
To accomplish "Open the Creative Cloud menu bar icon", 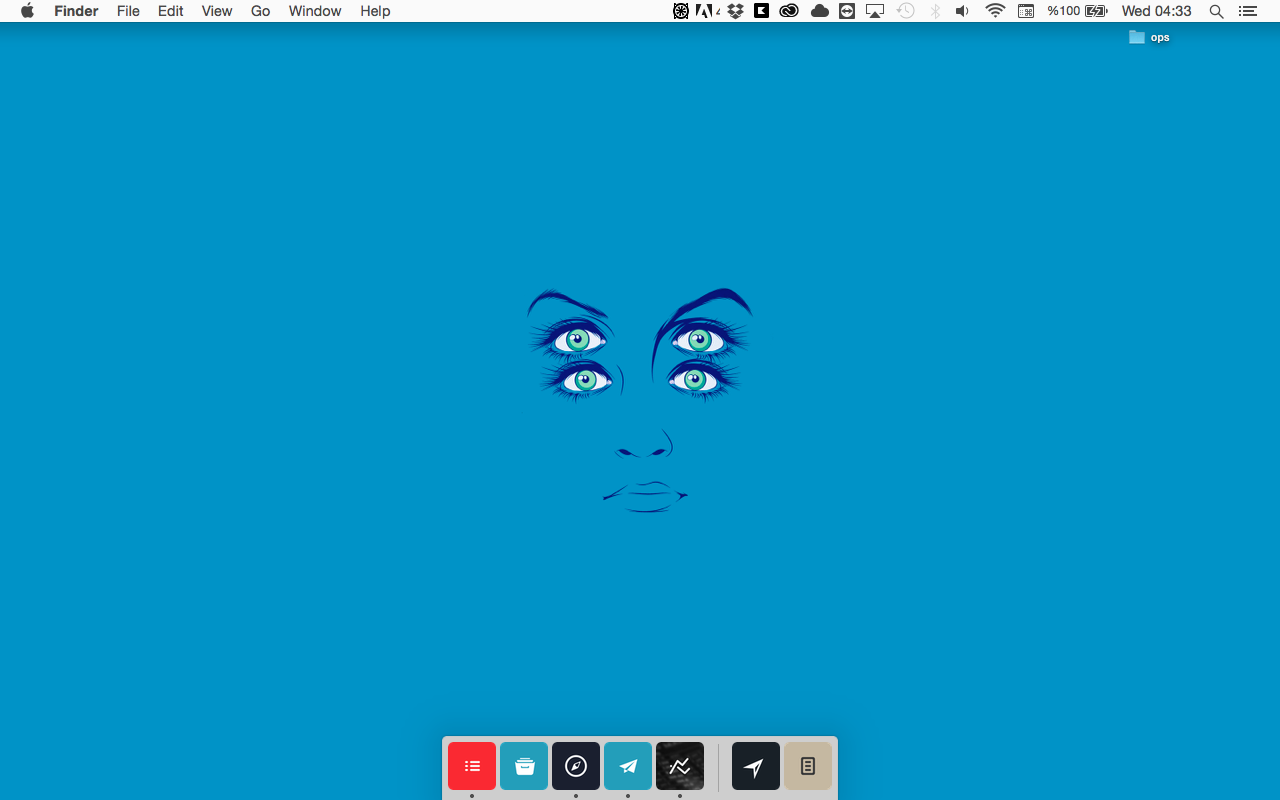I will coord(789,11).
